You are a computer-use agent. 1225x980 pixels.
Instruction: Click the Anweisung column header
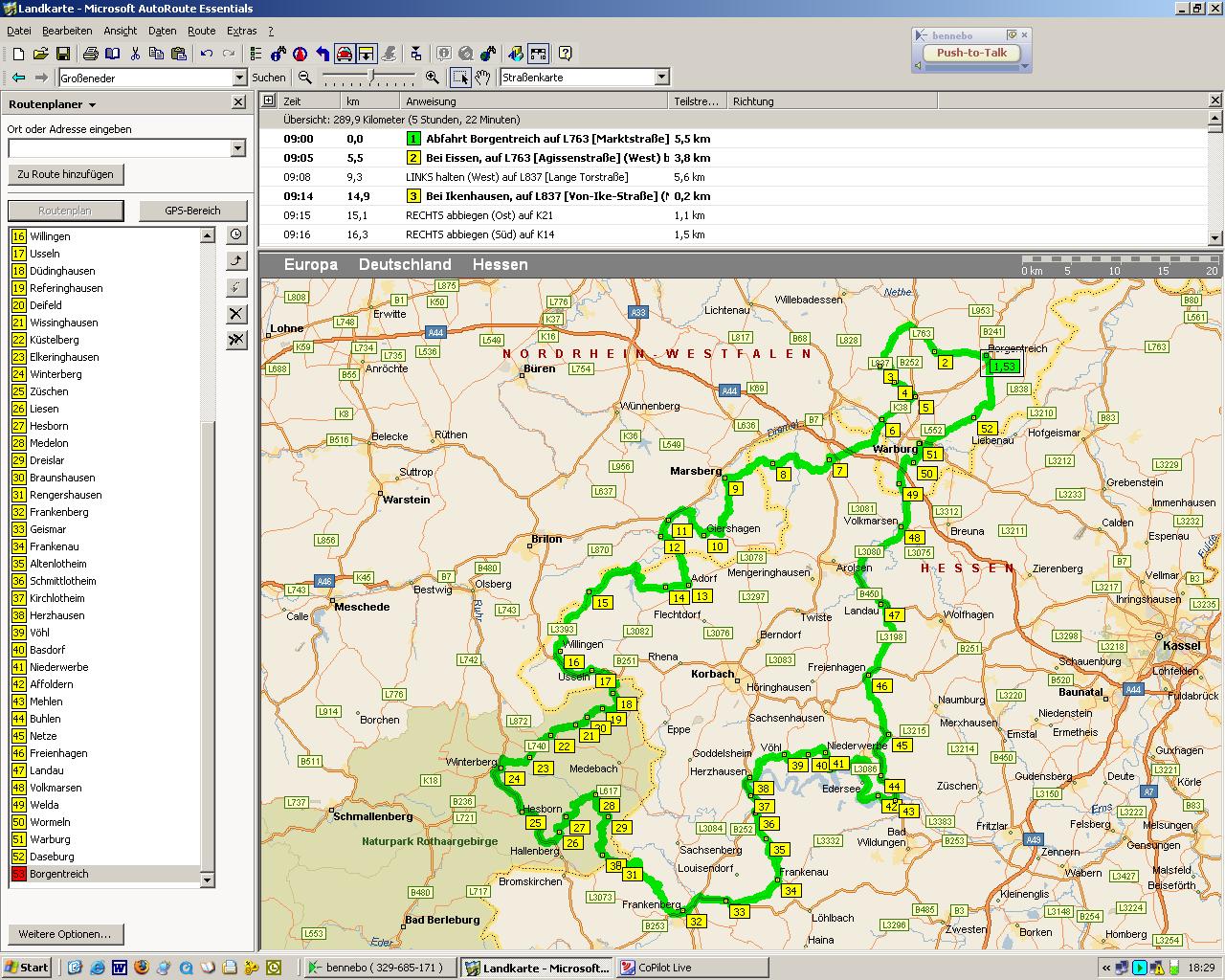(x=534, y=100)
